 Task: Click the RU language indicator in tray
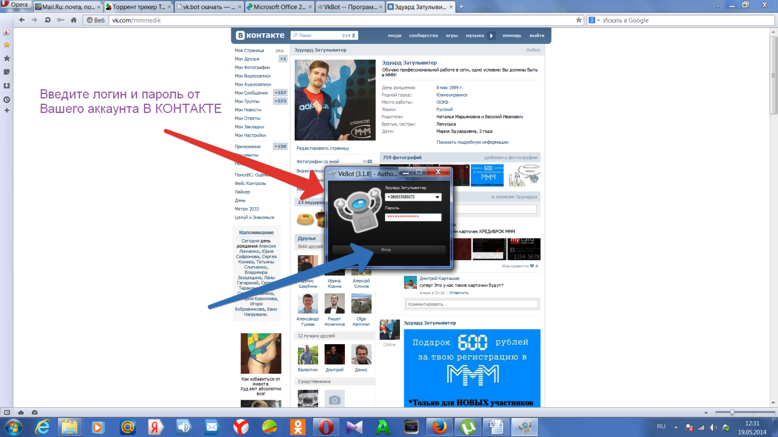point(661,427)
